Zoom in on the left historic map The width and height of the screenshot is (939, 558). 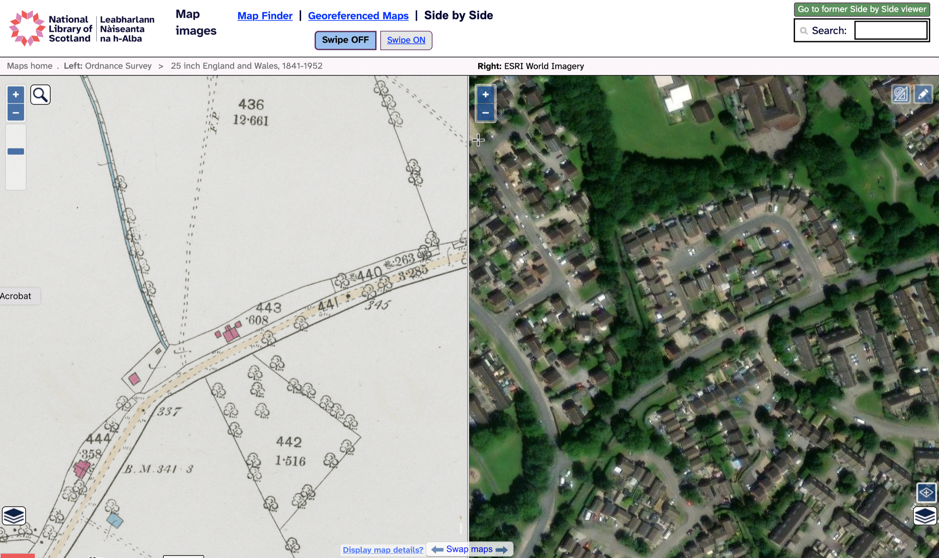click(x=16, y=94)
